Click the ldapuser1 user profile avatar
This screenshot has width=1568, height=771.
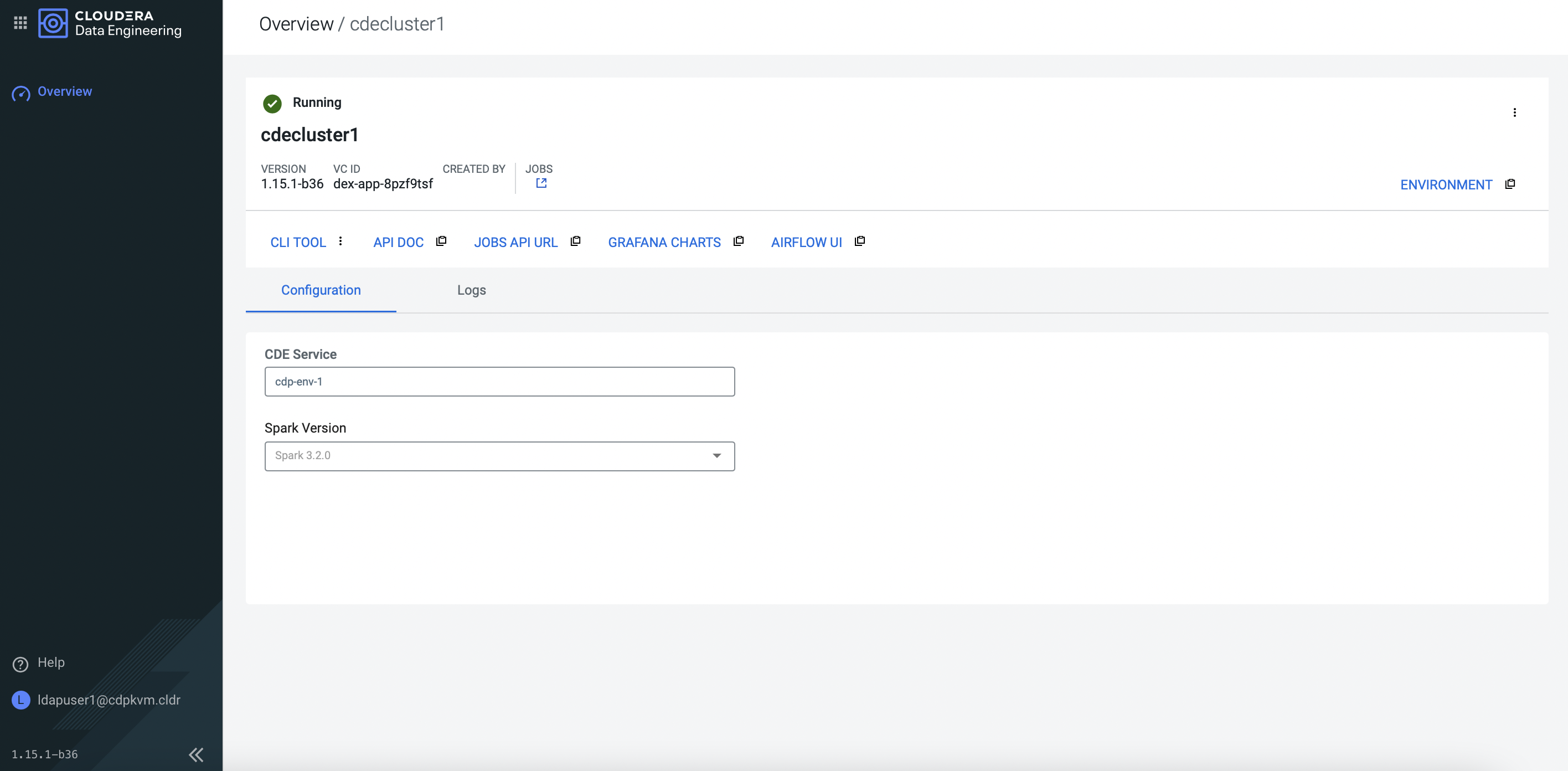click(x=20, y=700)
